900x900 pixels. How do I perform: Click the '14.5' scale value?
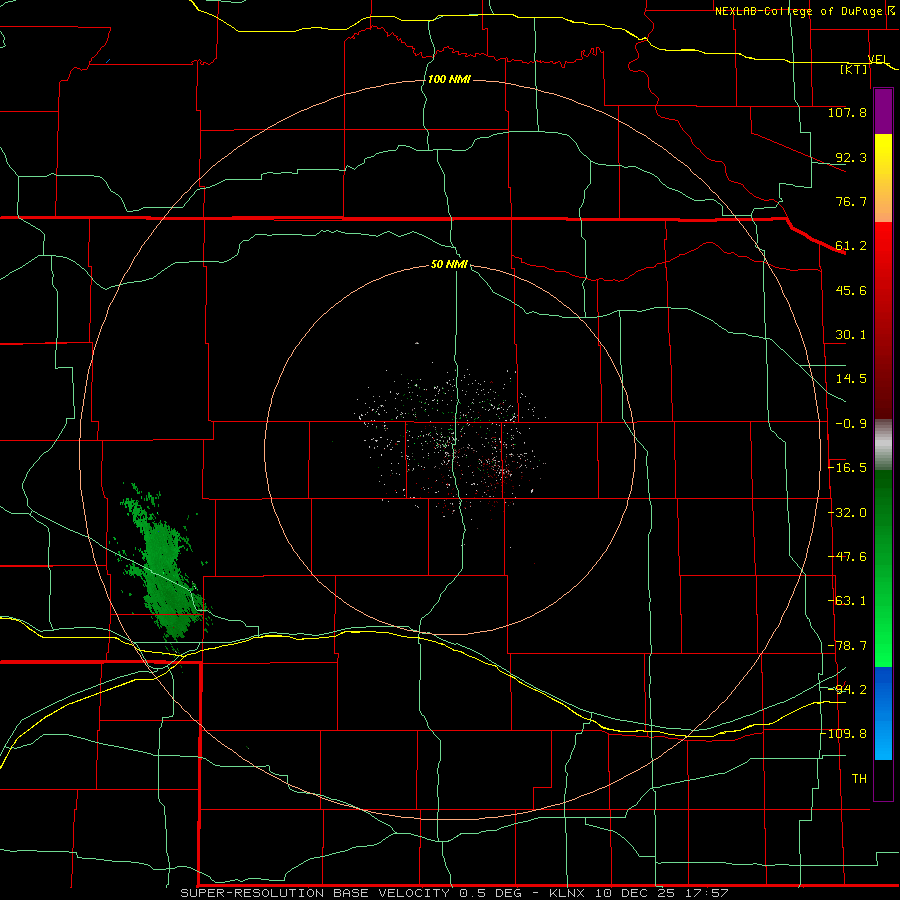pyautogui.click(x=851, y=379)
